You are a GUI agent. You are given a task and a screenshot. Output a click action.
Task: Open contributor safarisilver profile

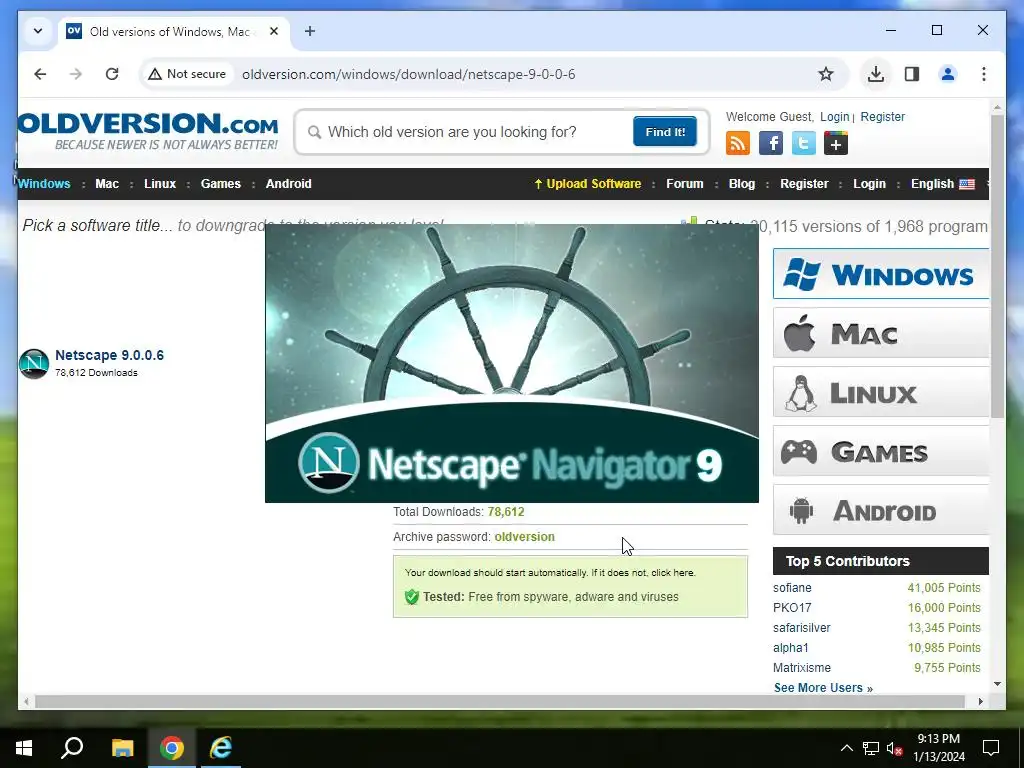[x=801, y=628]
